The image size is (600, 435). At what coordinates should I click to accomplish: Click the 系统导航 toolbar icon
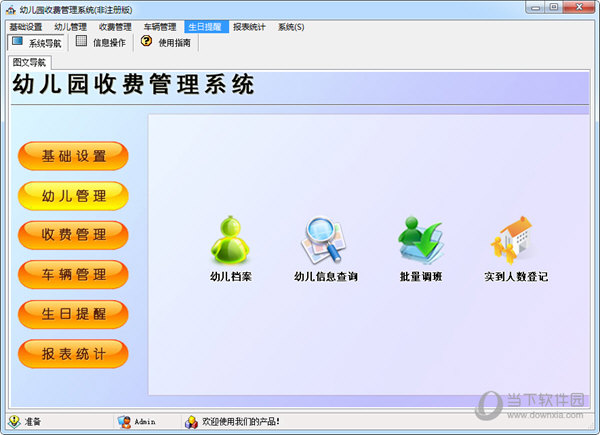pyautogui.click(x=17, y=41)
